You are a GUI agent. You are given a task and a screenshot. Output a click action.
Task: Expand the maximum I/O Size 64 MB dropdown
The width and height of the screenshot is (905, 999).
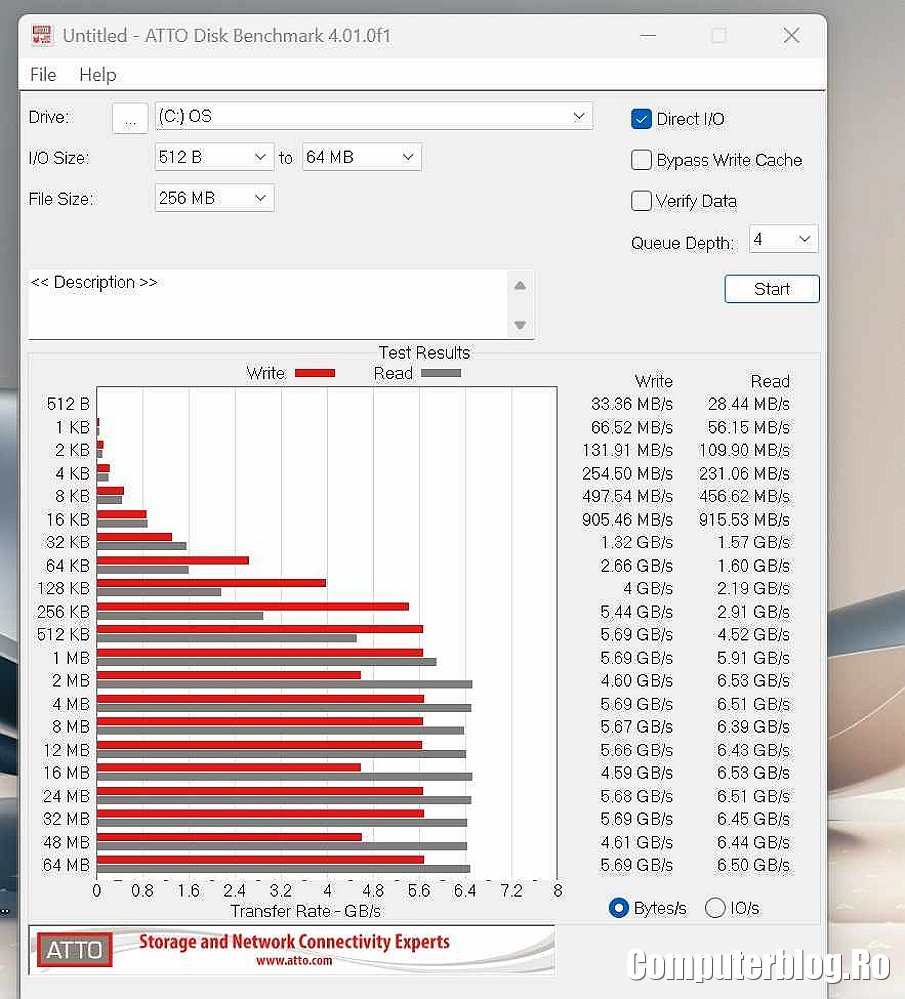[x=361, y=157]
